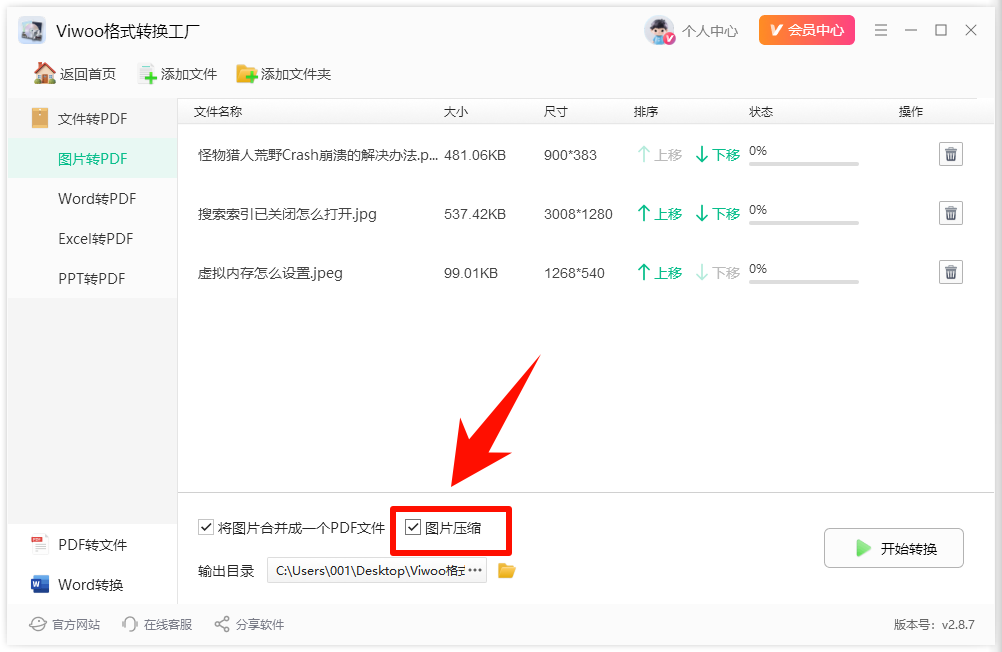Open 个人中心 personal center

[x=709, y=31]
